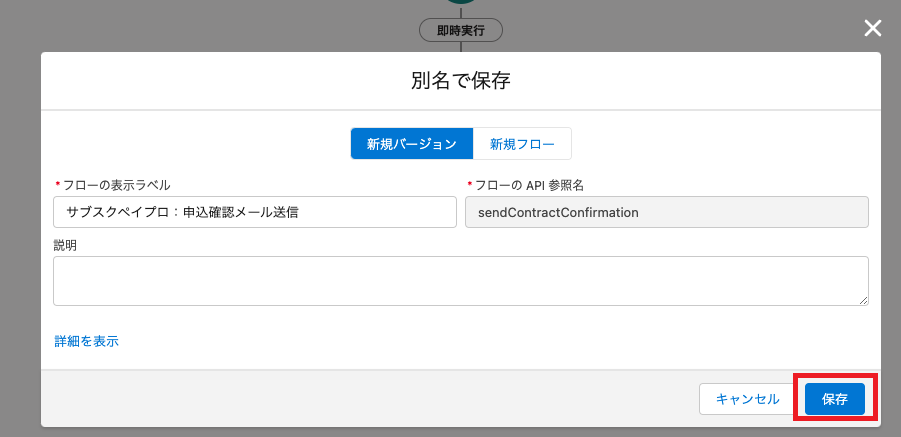Click the 即時実行 path label

click(x=460, y=30)
